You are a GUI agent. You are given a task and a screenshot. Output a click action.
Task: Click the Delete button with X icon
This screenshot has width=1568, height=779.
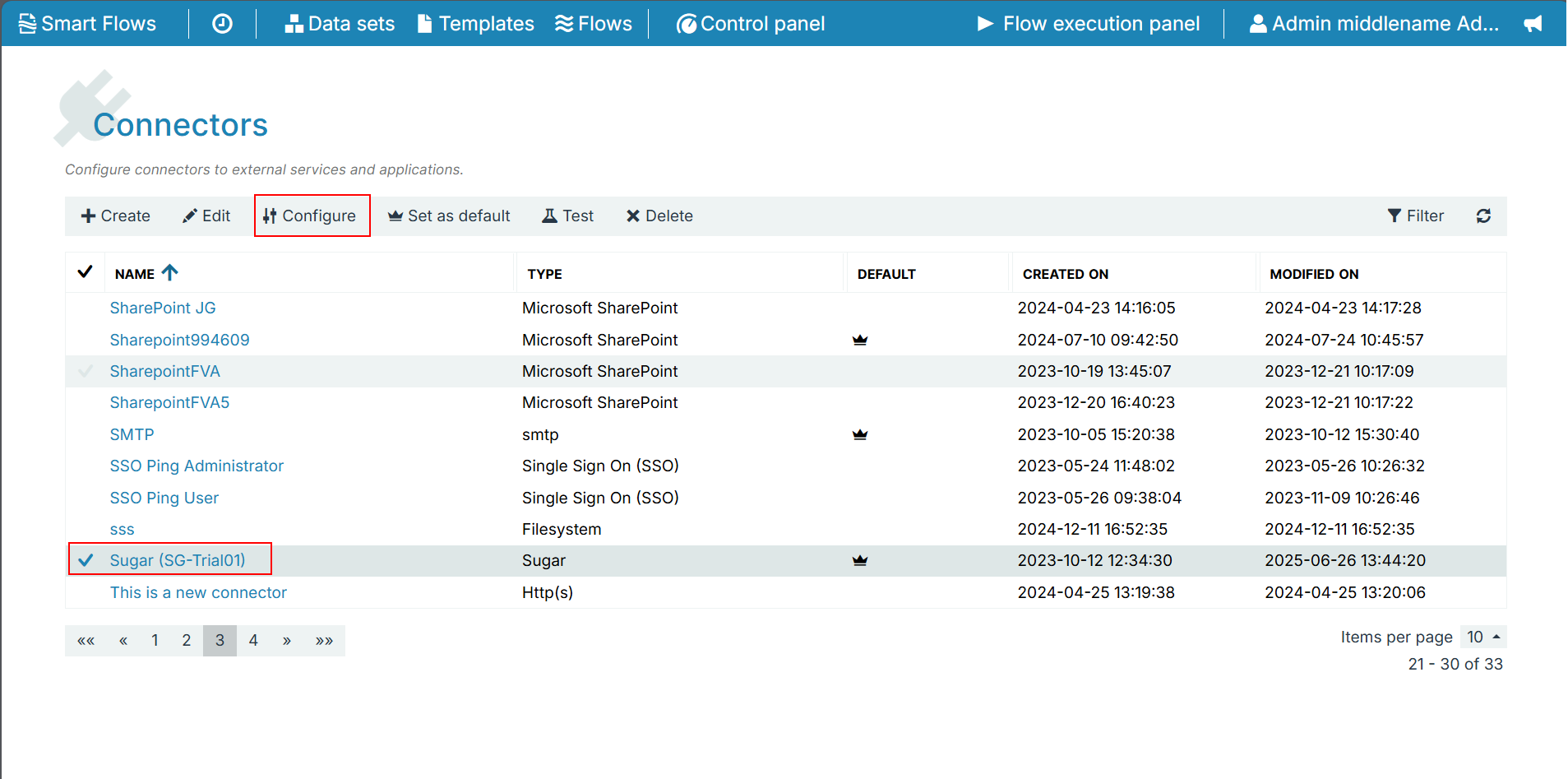click(x=659, y=216)
